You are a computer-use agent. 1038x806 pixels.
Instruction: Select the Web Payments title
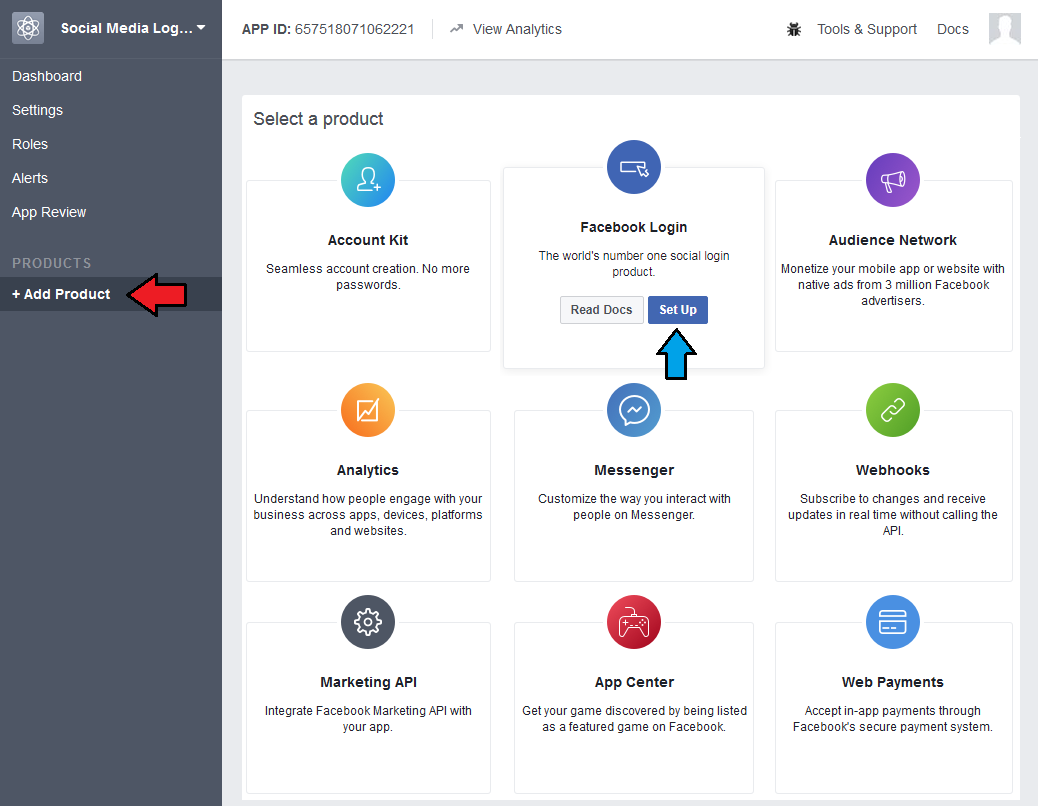pyautogui.click(x=892, y=682)
